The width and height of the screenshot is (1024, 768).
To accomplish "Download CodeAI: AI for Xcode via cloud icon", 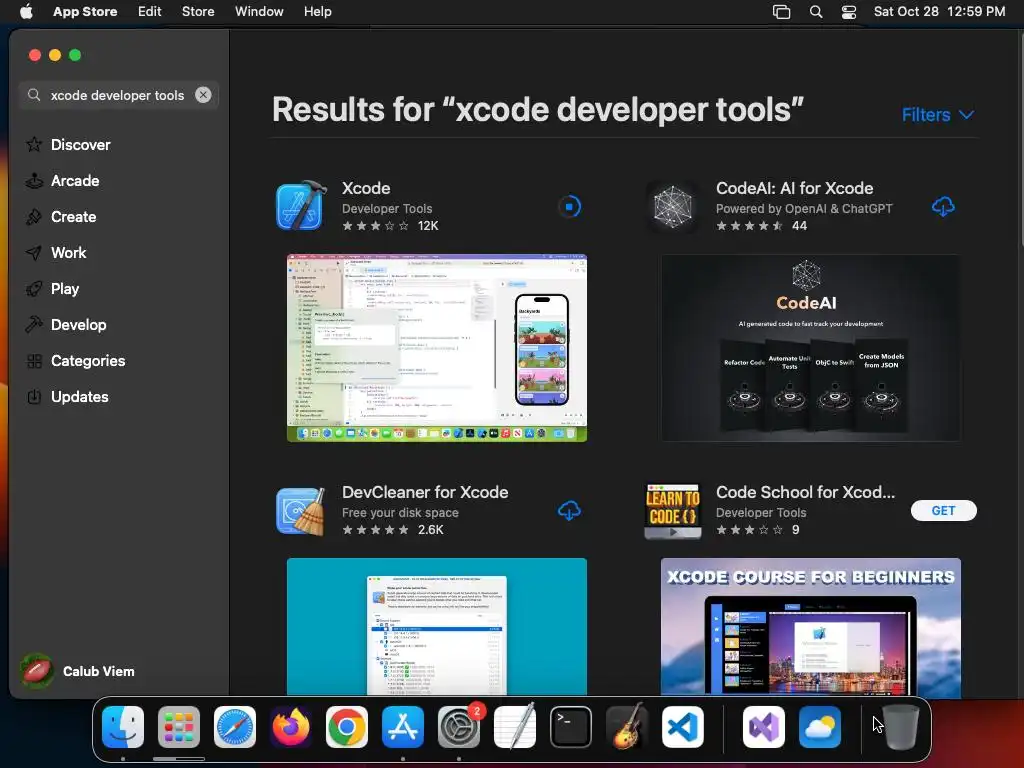I will [943, 207].
